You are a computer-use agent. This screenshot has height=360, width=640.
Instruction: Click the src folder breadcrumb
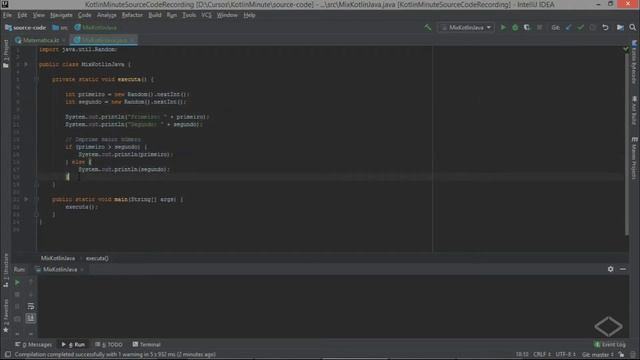(60, 28)
